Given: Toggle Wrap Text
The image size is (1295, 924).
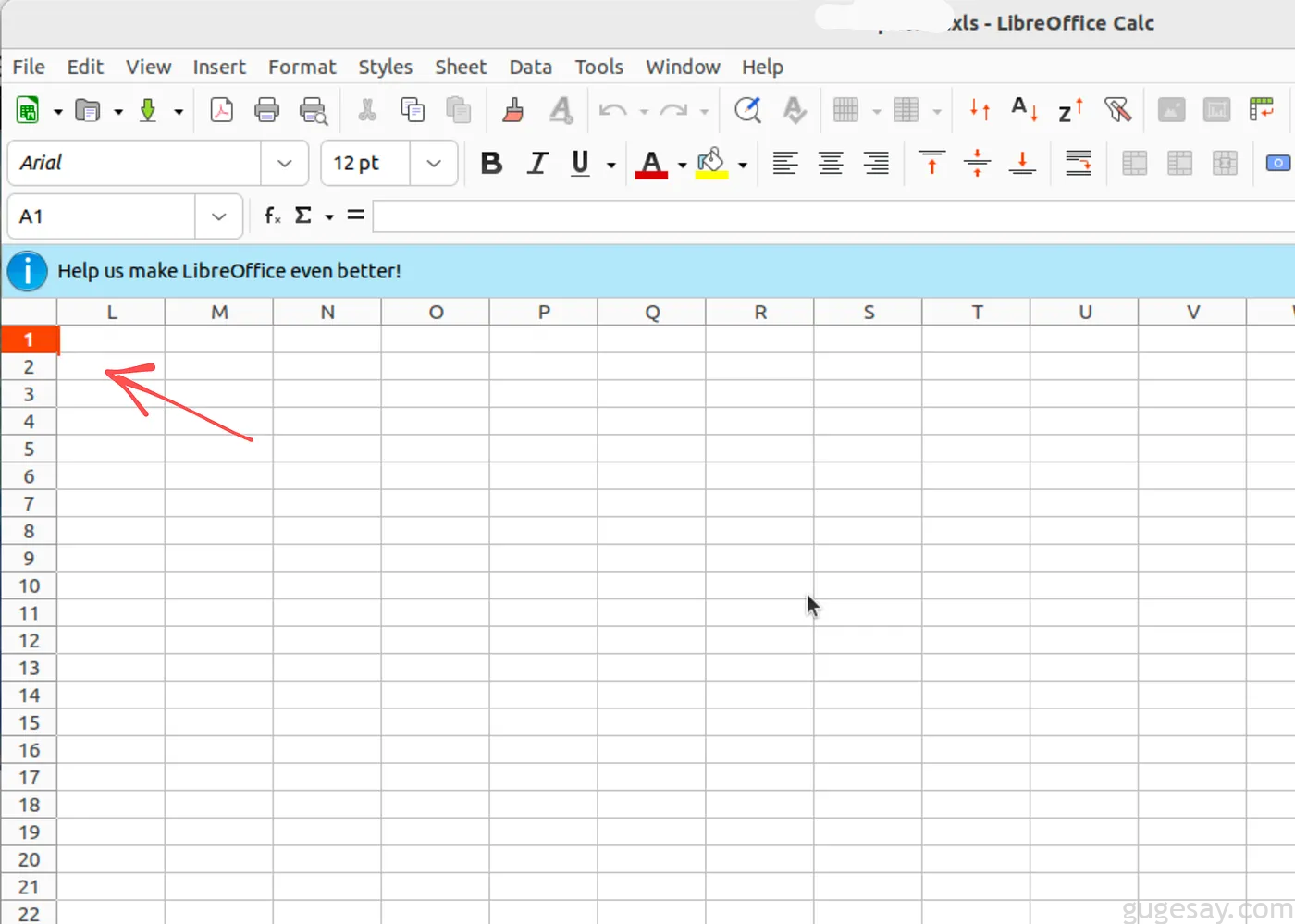Looking at the screenshot, I should click(1079, 163).
